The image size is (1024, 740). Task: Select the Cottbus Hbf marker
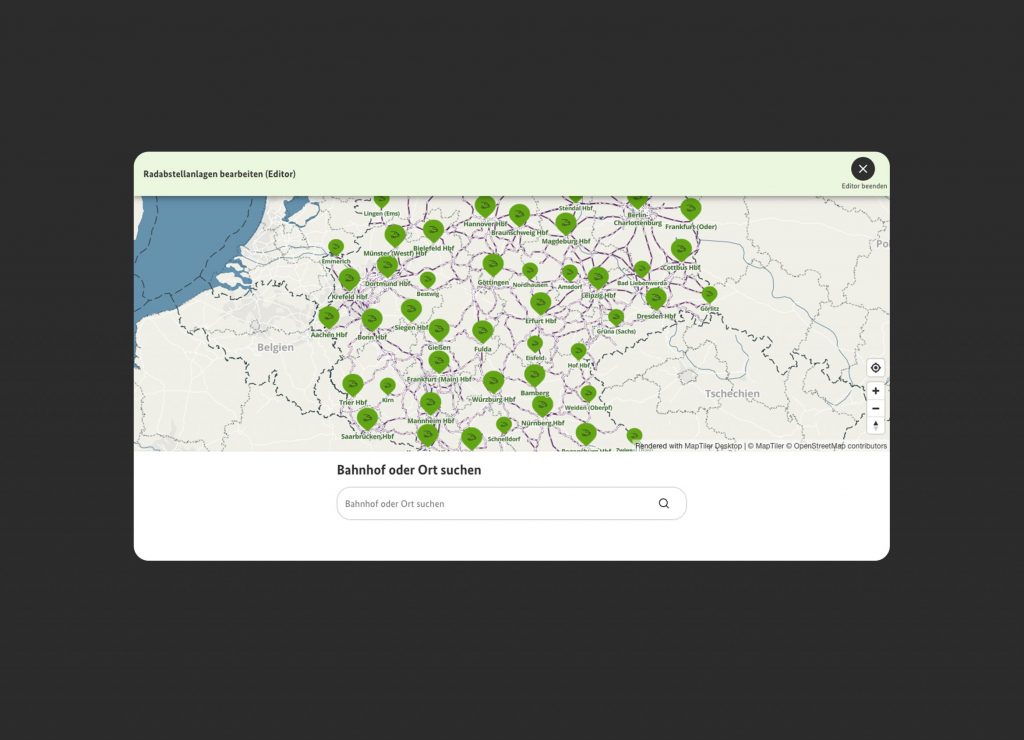tap(681, 249)
